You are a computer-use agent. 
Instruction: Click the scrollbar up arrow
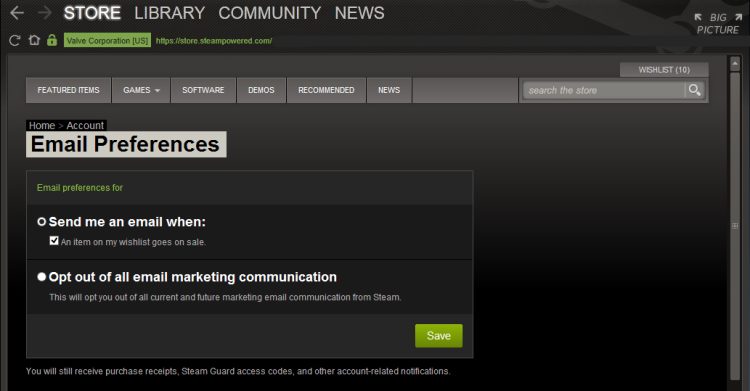(x=735, y=64)
